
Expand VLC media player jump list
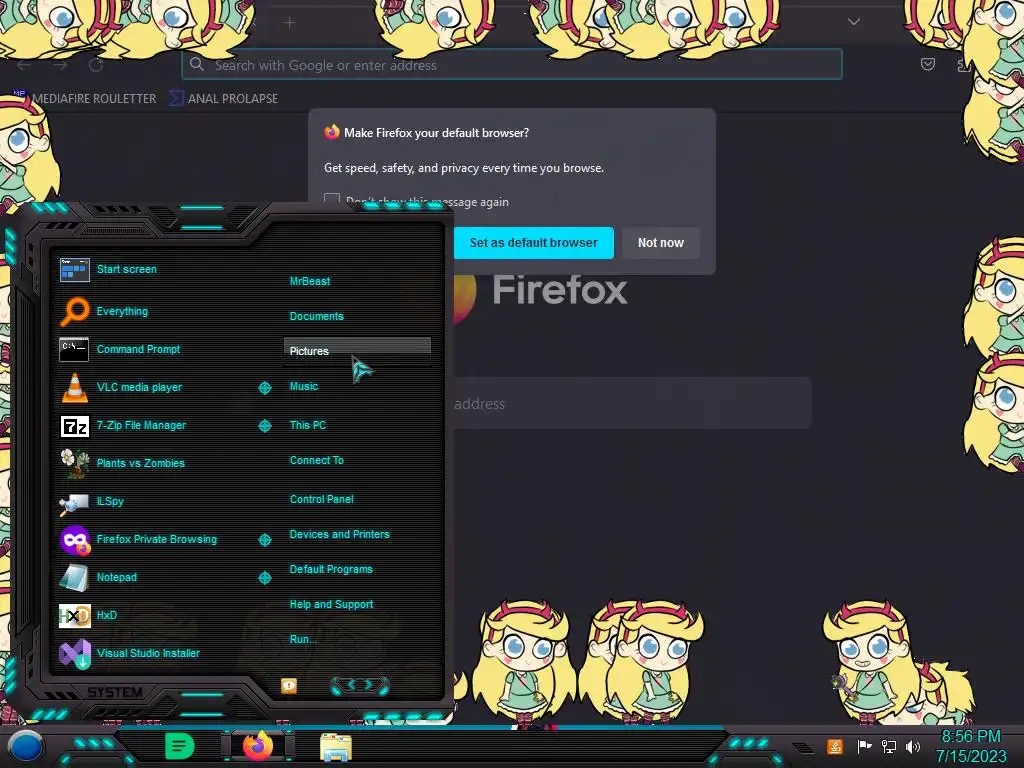265,388
